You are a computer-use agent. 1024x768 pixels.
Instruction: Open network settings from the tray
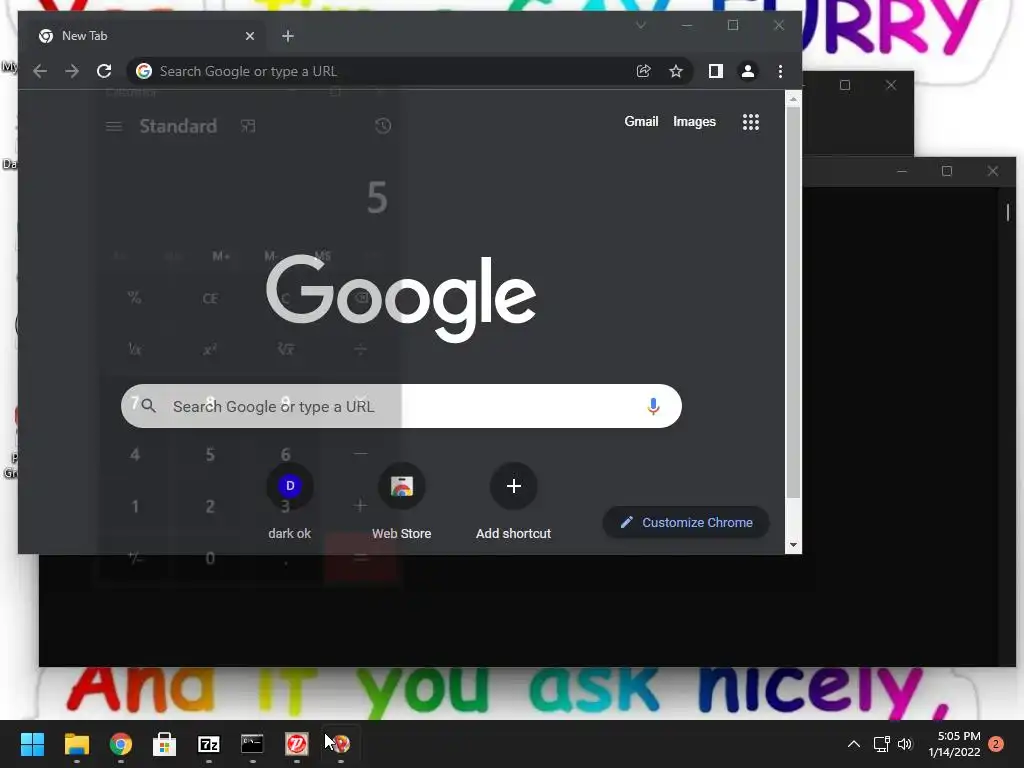pos(882,744)
